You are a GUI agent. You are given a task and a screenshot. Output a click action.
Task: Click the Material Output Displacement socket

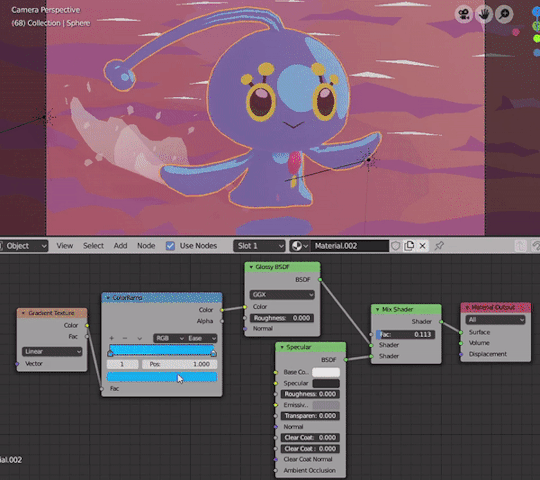point(461,354)
